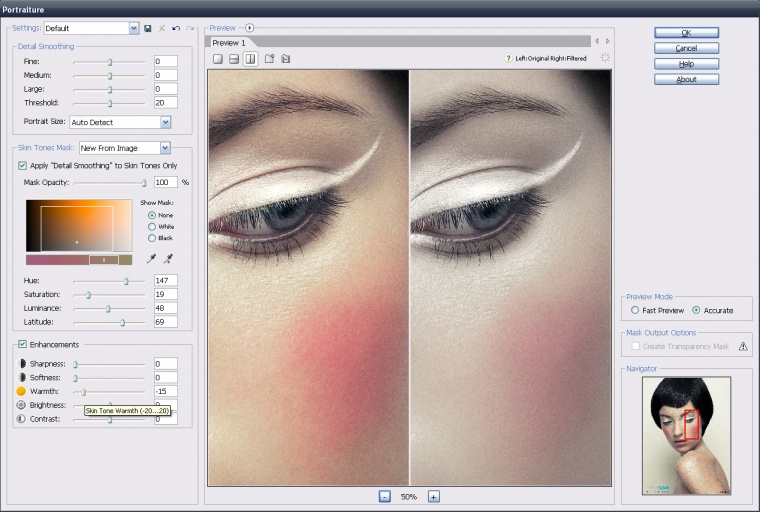Click the Brightness sun icon
Viewport: 760px width, 512px height.
coord(21,405)
